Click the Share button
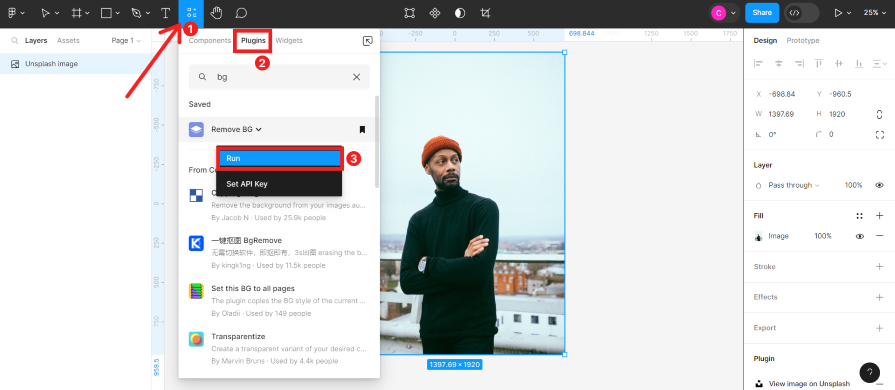 [x=761, y=13]
